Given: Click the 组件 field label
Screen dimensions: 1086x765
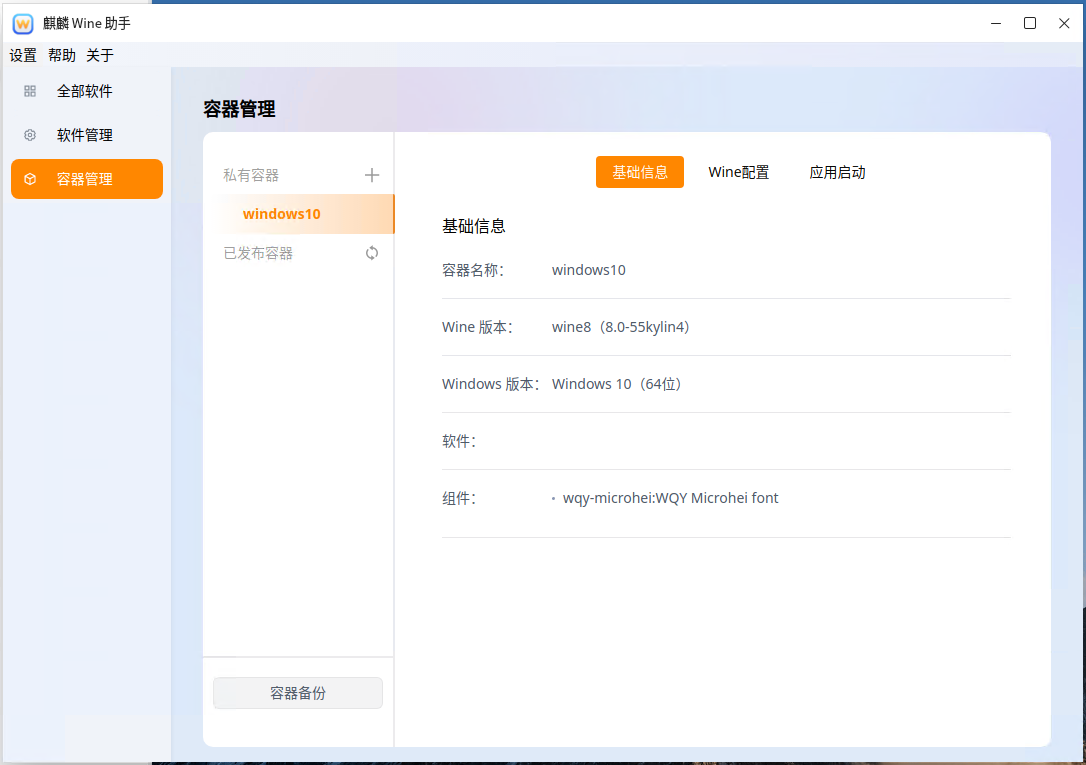Looking at the screenshot, I should point(459,498).
